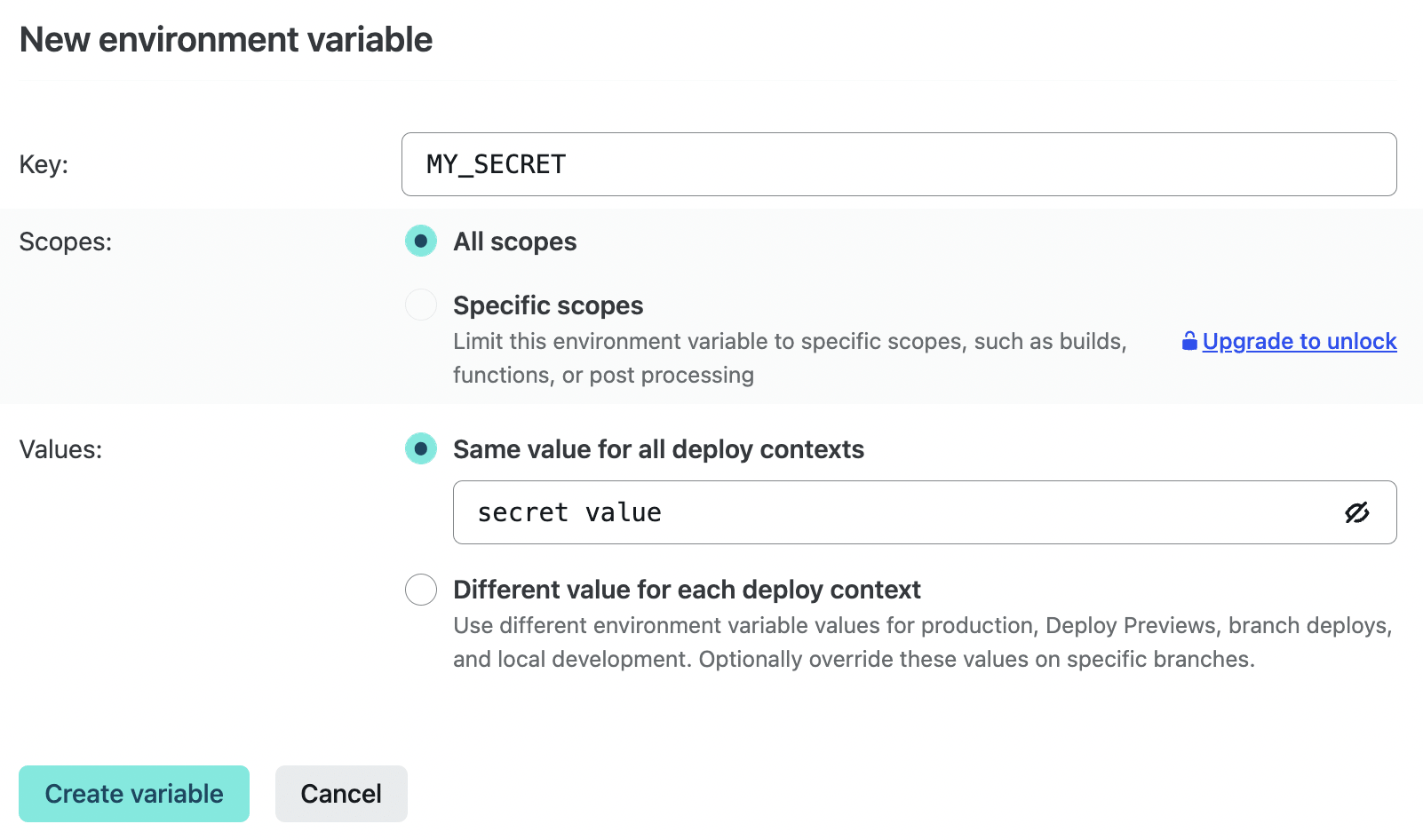Select the All scopes radio button

tap(420, 241)
